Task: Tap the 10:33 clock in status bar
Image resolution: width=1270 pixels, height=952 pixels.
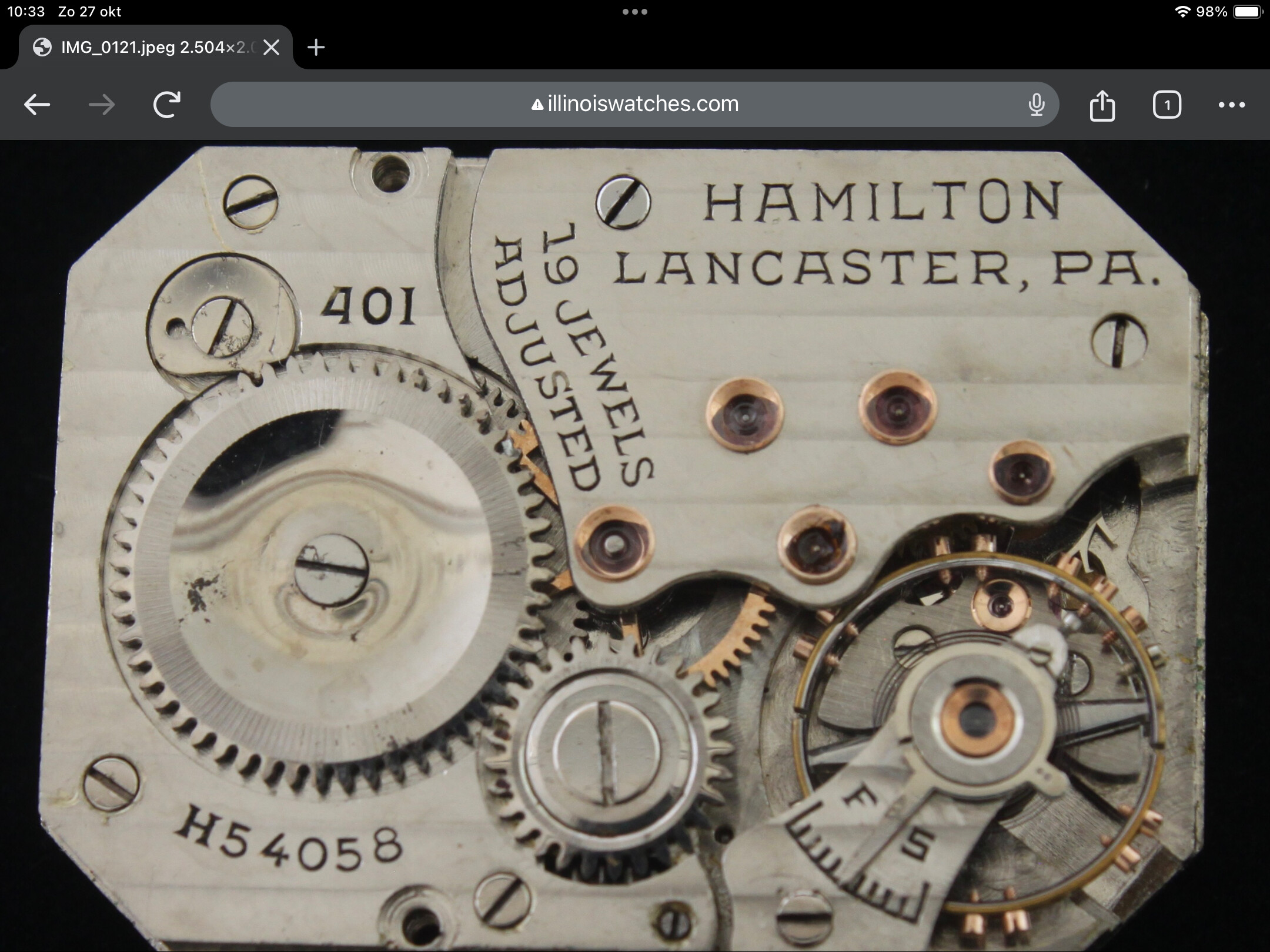Action: point(26,11)
